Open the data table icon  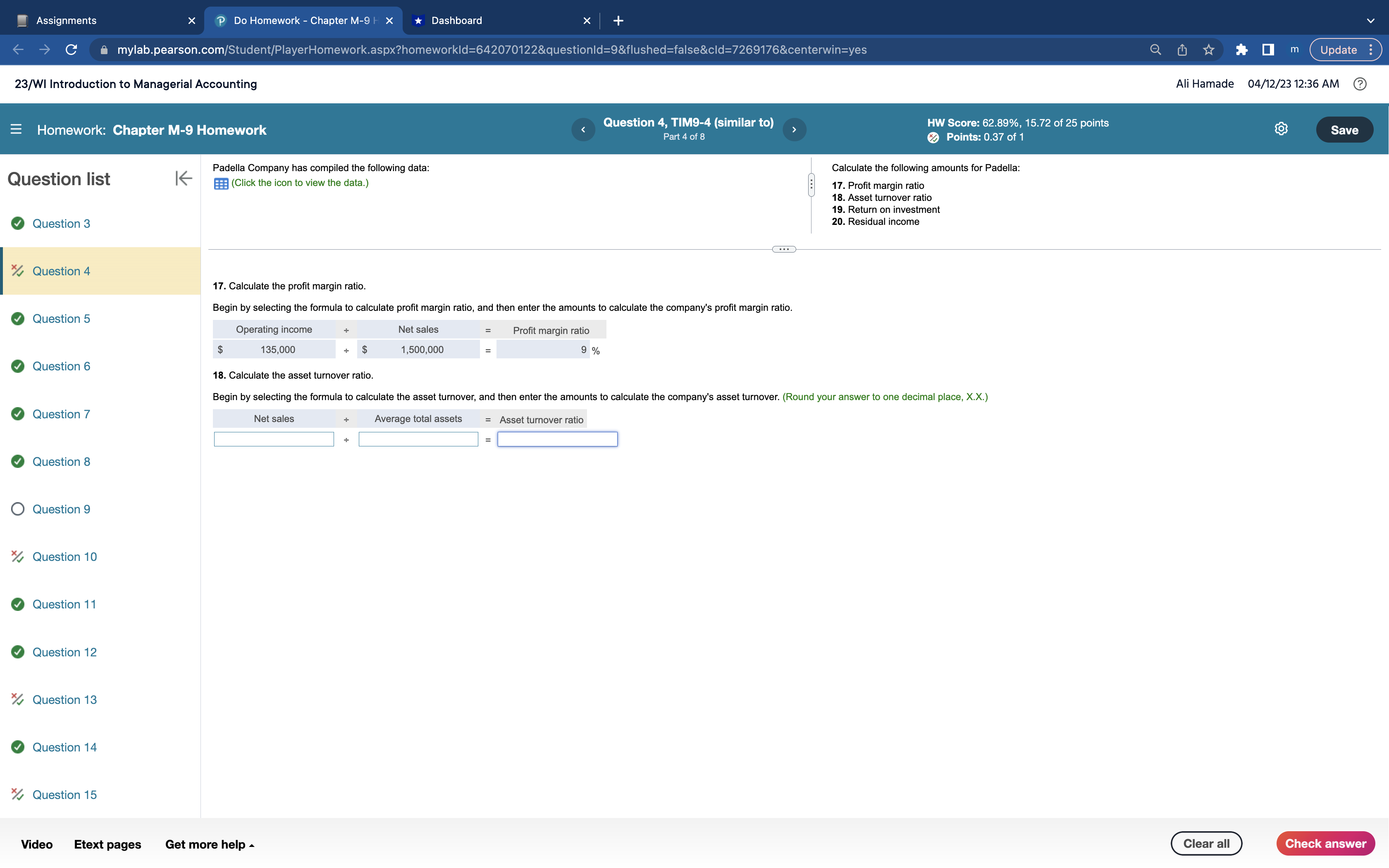pyautogui.click(x=221, y=184)
